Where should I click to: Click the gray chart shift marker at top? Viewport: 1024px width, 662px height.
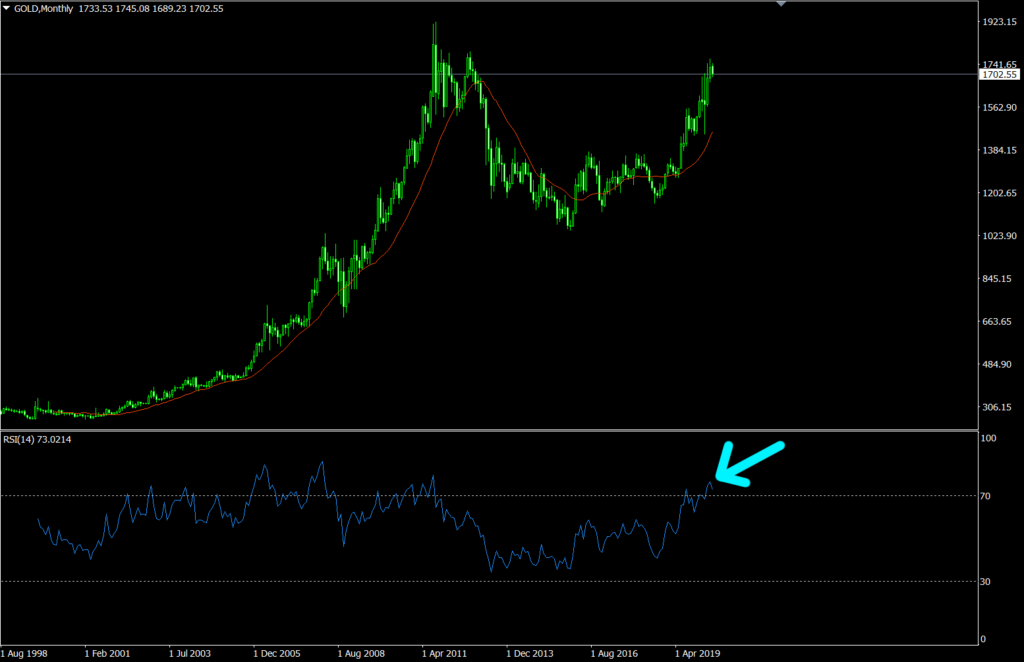pyautogui.click(x=781, y=4)
